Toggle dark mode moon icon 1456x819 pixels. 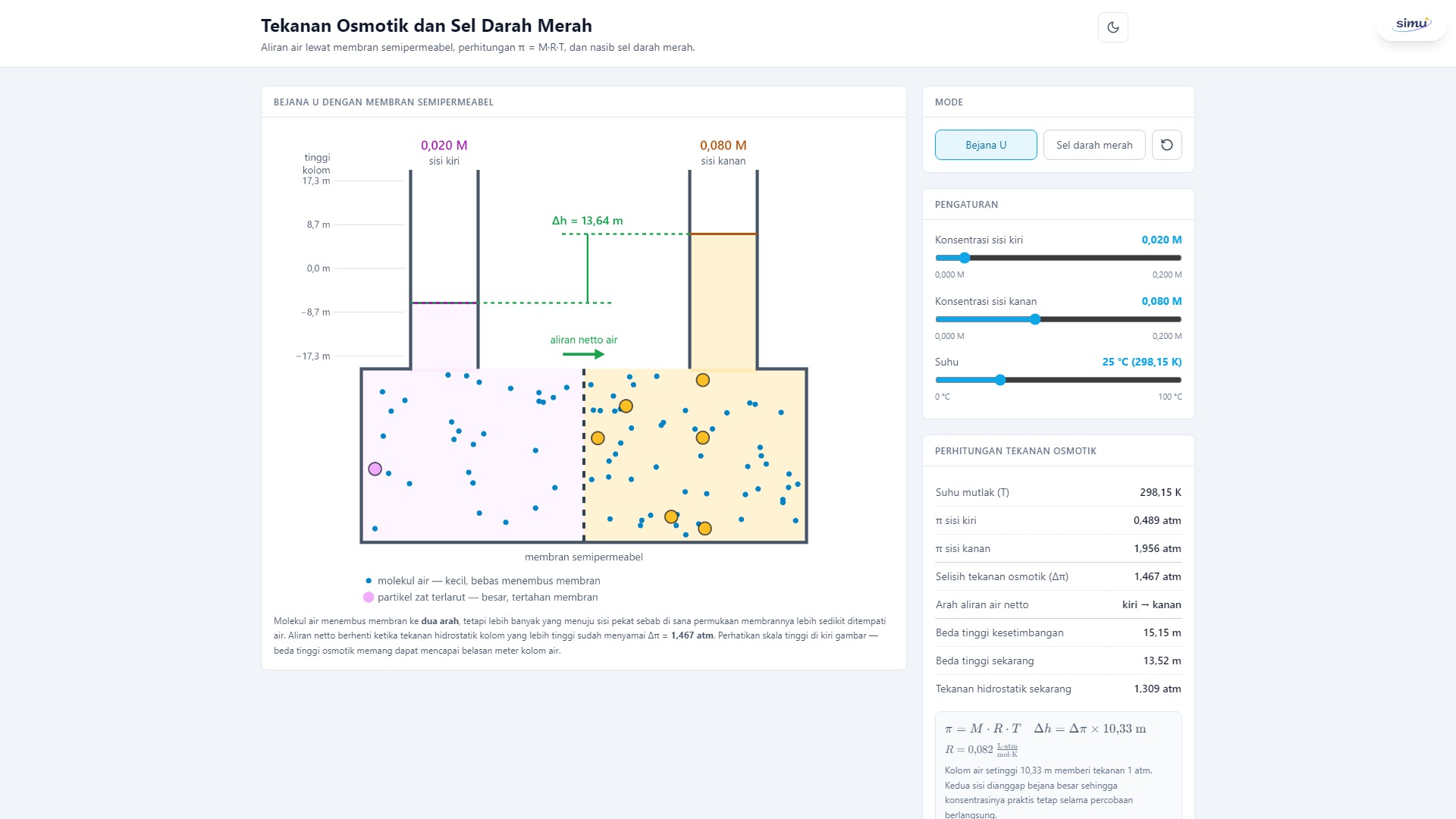click(1112, 27)
